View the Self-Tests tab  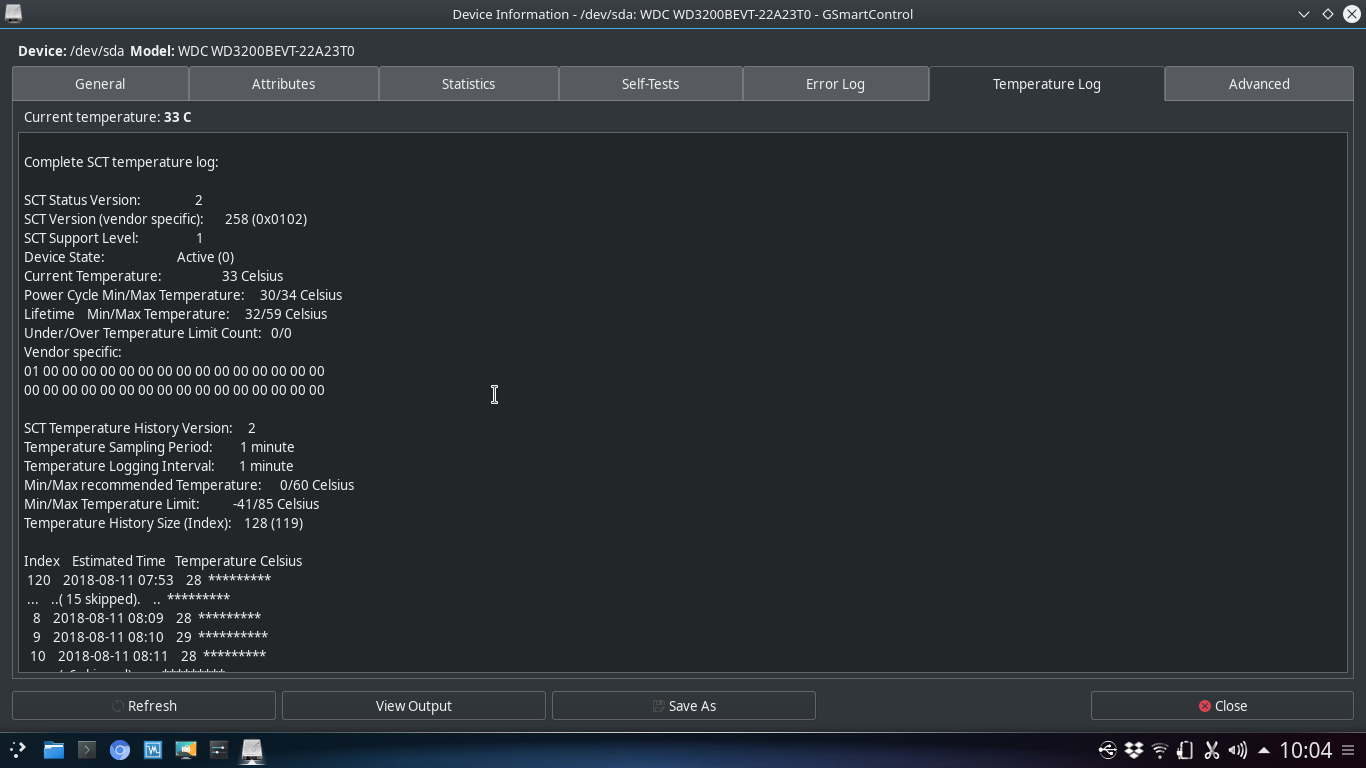pos(650,83)
